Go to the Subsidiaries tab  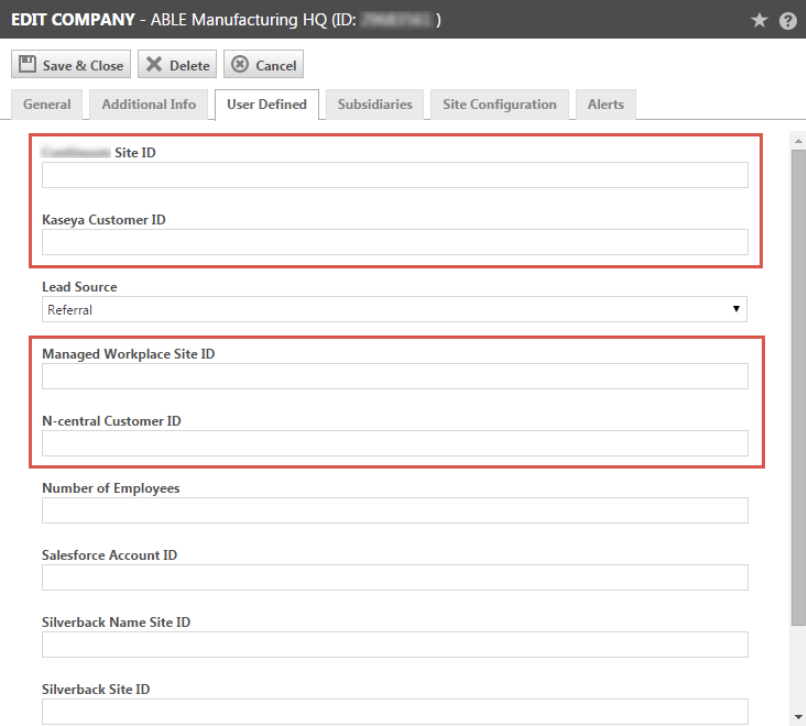(375, 104)
